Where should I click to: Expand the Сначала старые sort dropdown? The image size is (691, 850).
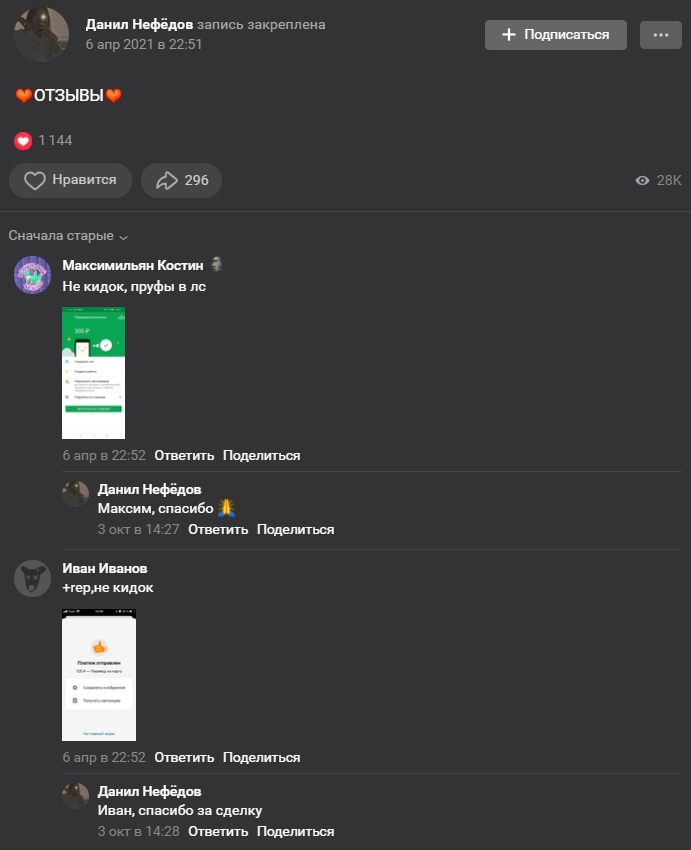point(68,236)
